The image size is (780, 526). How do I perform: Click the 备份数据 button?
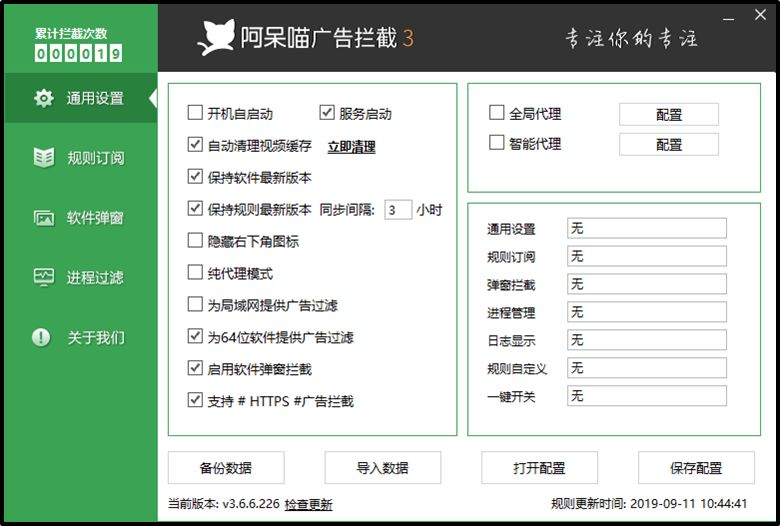226,467
